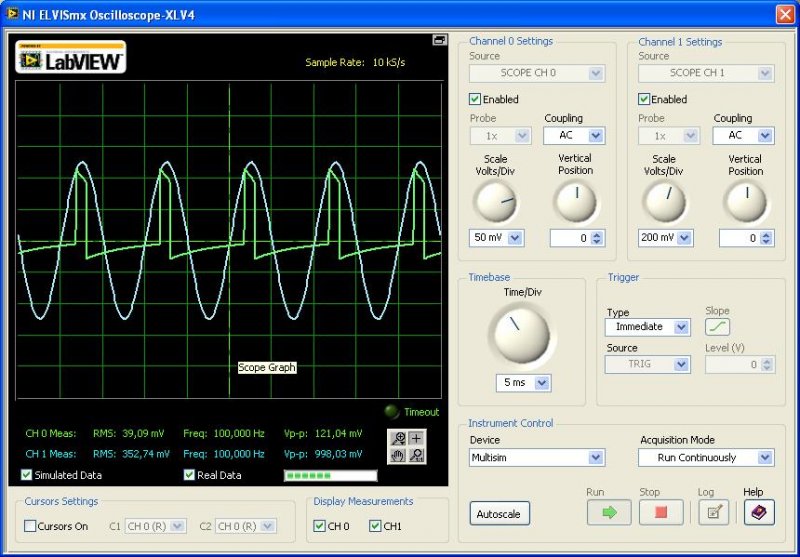Click Channel 1 vertical position stepper arrows

tap(766, 238)
